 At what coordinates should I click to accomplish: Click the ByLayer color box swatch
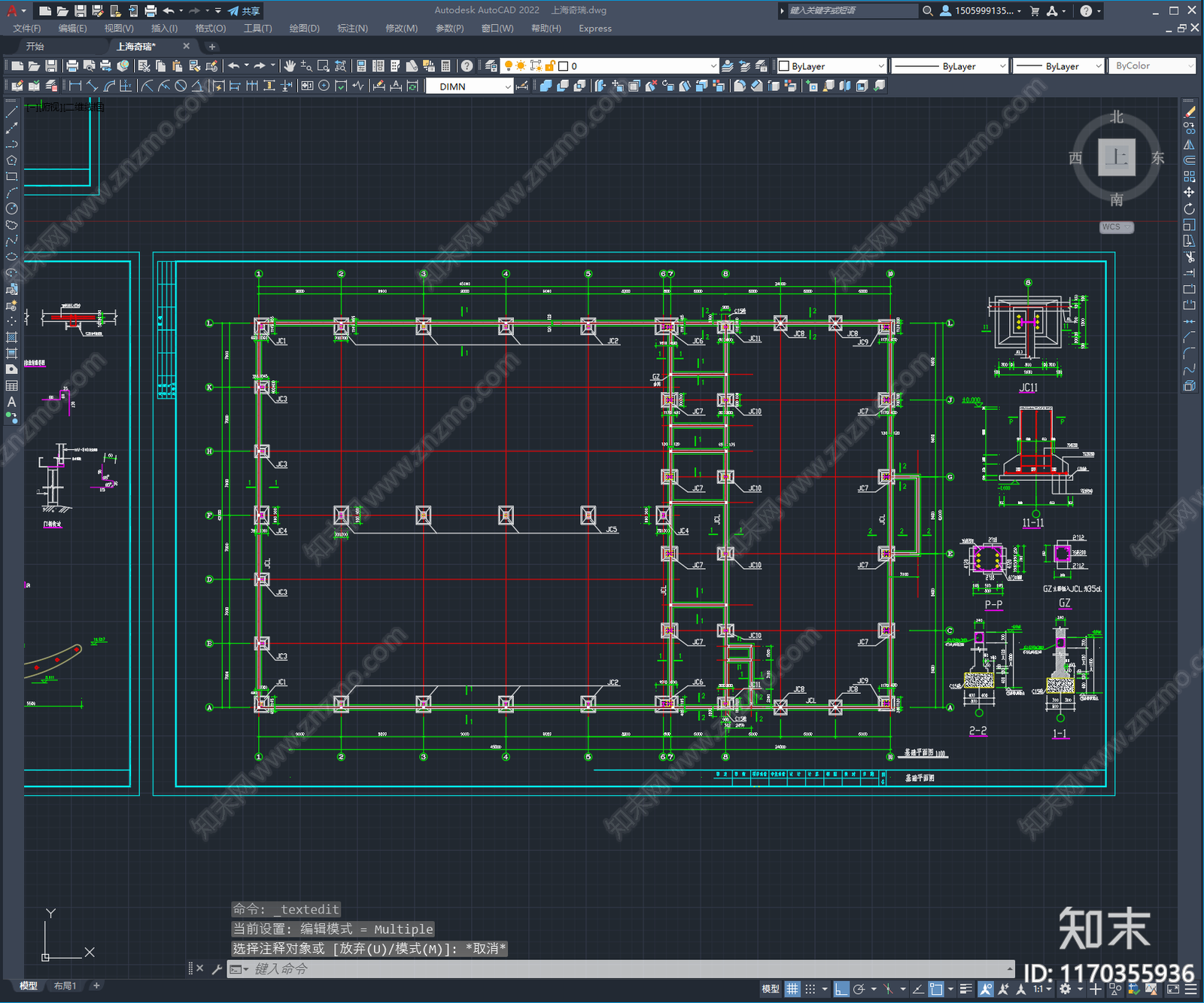click(784, 66)
